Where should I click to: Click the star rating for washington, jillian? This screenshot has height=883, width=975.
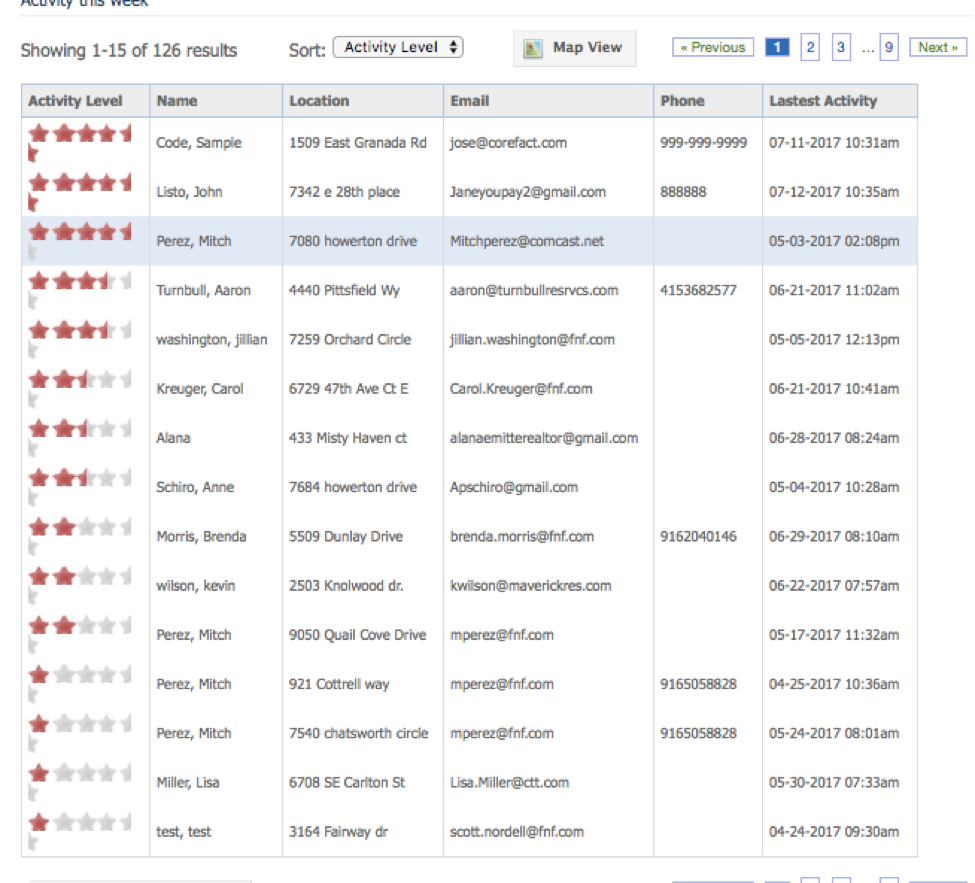tap(80, 339)
